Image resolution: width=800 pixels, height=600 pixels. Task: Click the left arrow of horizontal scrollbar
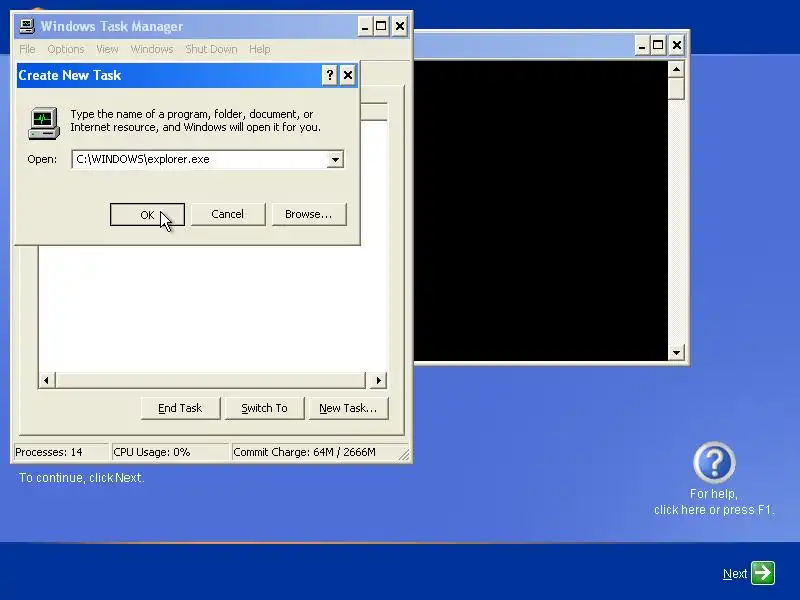tap(46, 380)
